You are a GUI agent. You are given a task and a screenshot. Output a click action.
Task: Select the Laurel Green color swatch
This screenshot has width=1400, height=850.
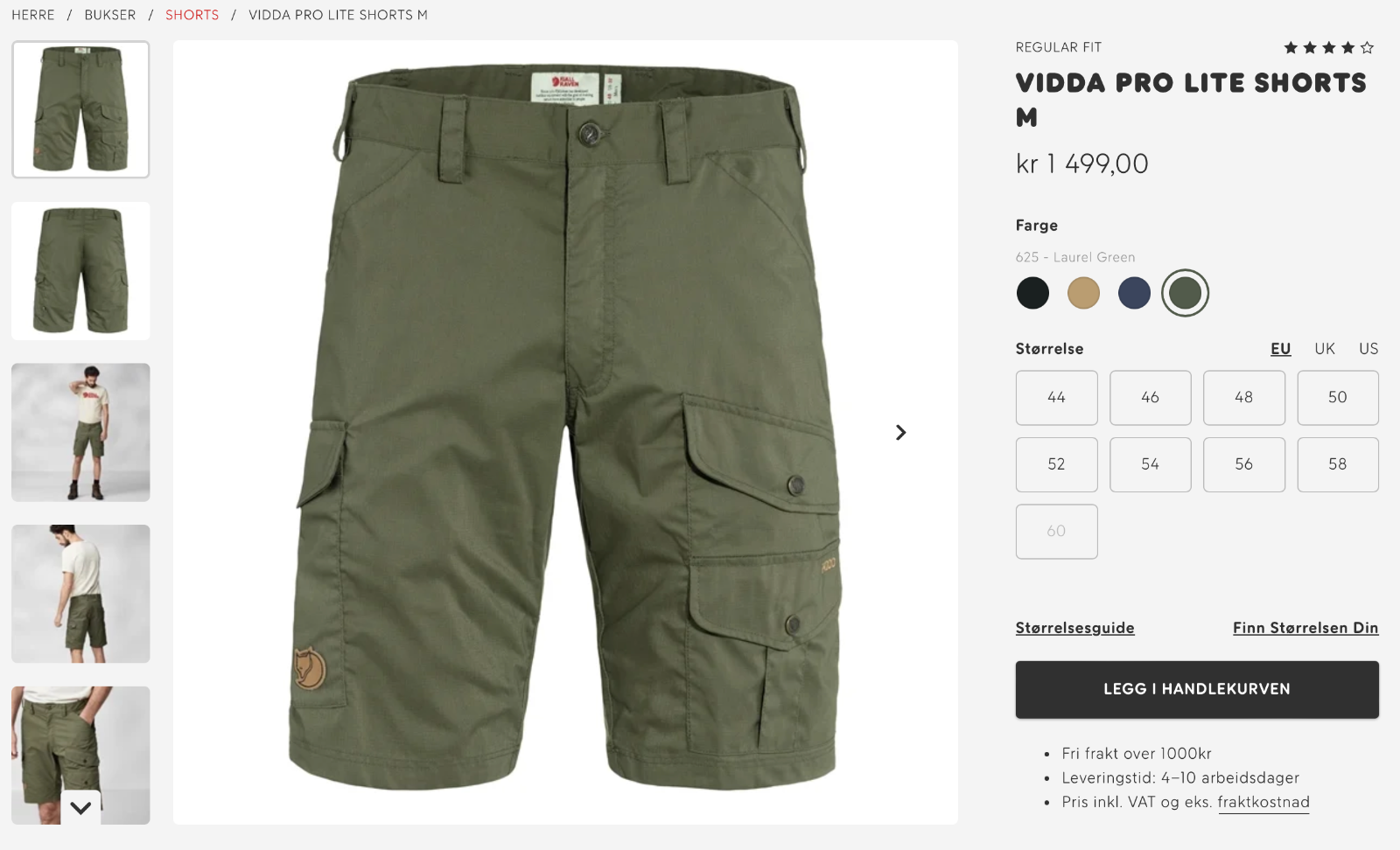point(1185,293)
